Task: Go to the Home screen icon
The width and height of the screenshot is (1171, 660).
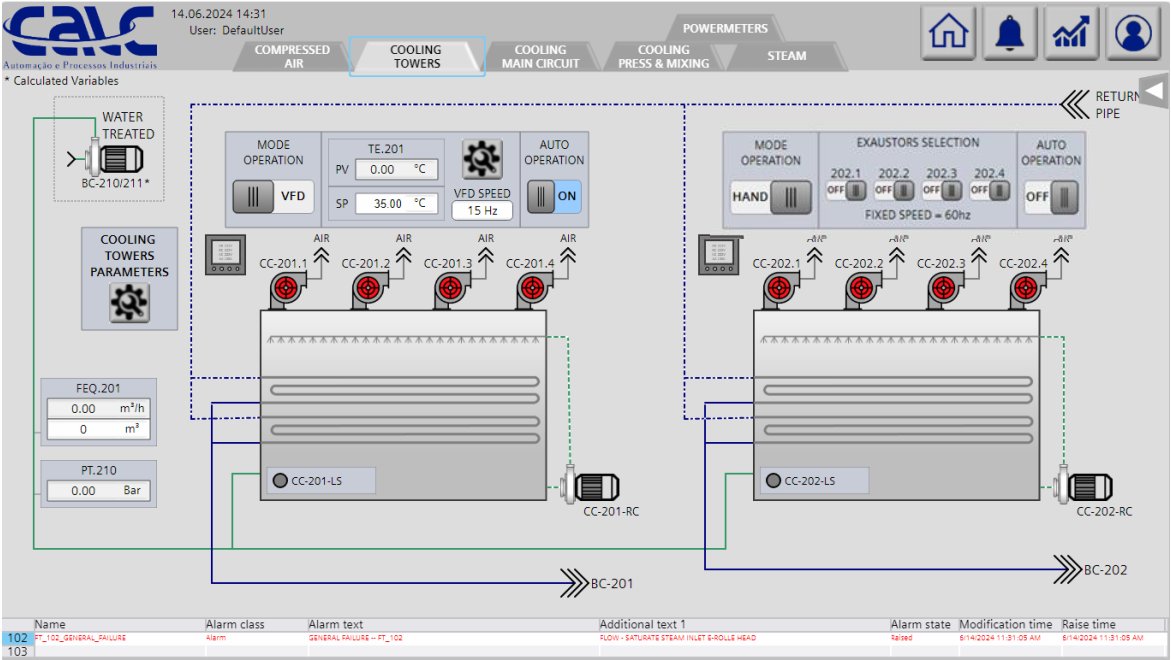Action: click(x=949, y=33)
